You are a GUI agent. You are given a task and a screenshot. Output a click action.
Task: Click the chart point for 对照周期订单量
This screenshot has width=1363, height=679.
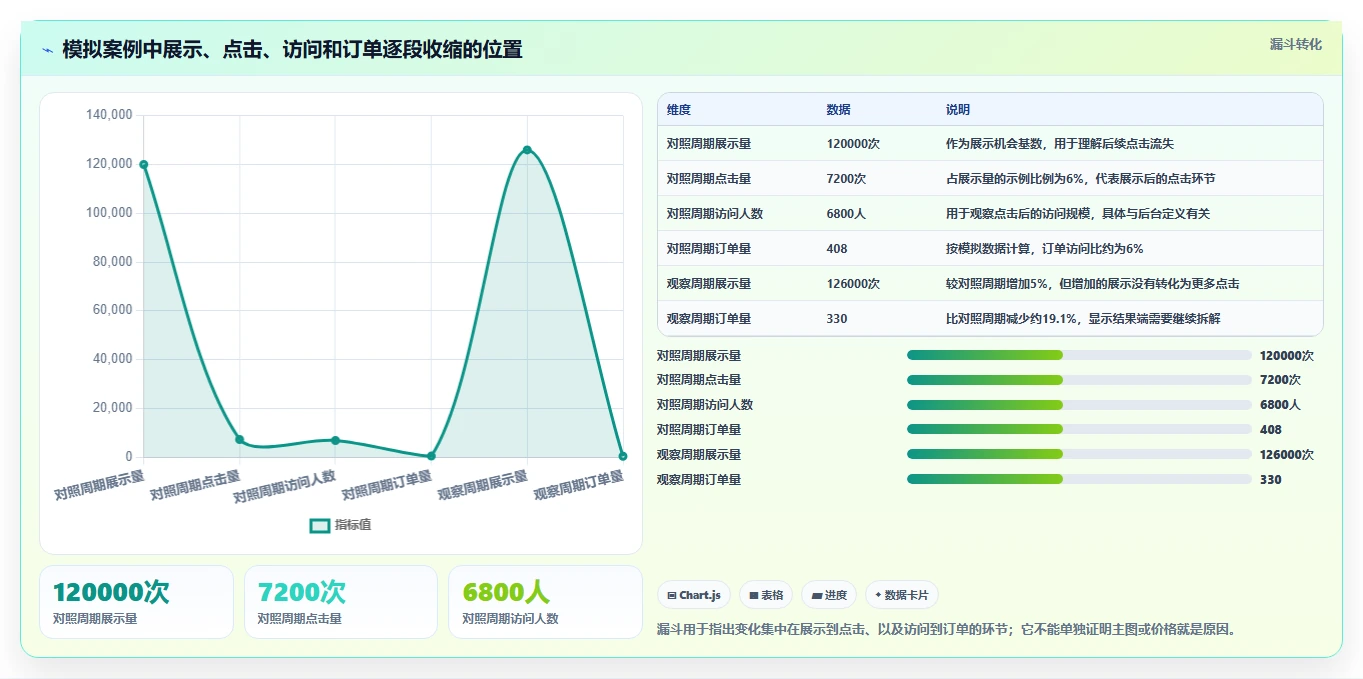coord(431,456)
